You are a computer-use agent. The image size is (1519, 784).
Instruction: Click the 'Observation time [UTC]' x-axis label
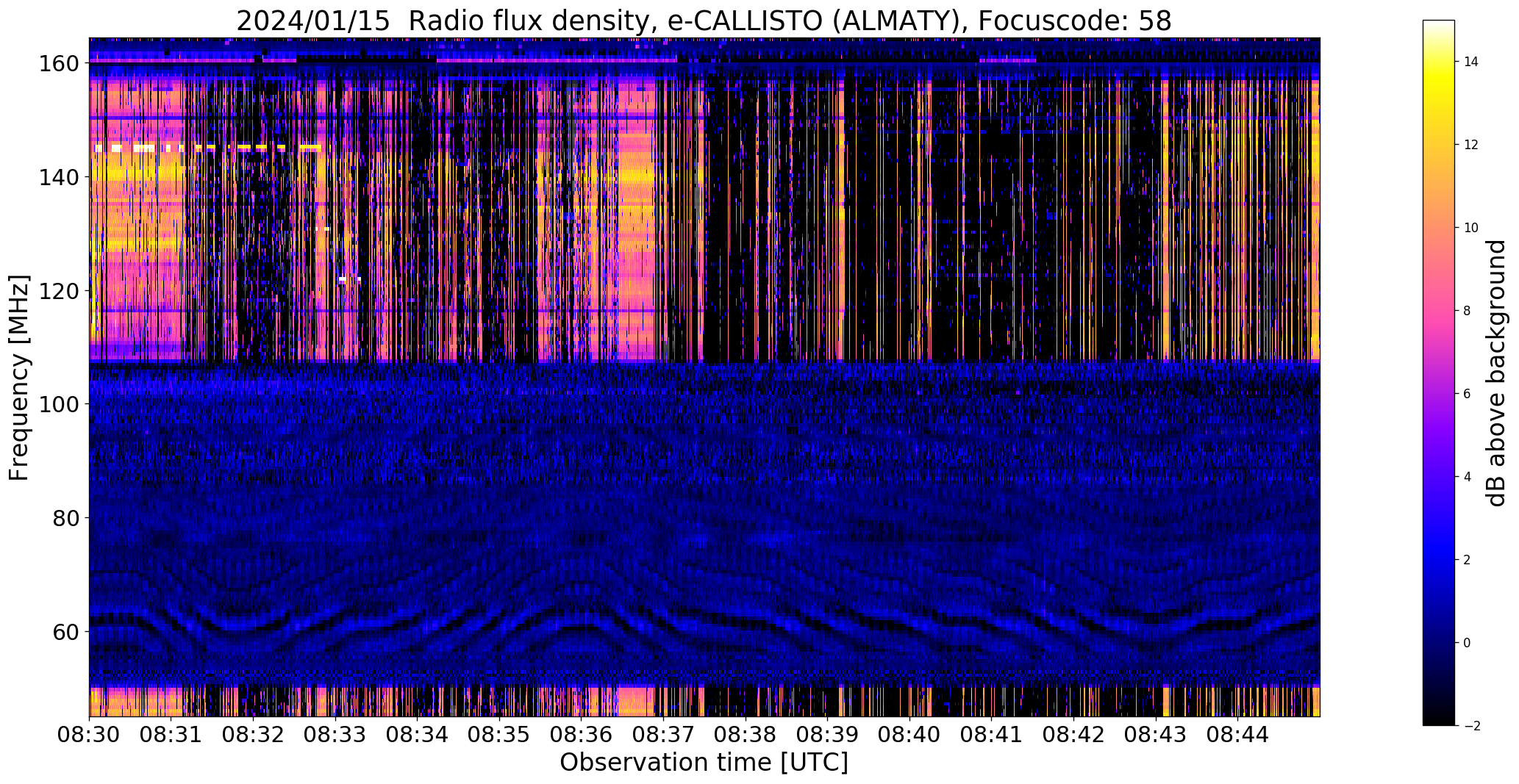pyautogui.click(x=704, y=763)
